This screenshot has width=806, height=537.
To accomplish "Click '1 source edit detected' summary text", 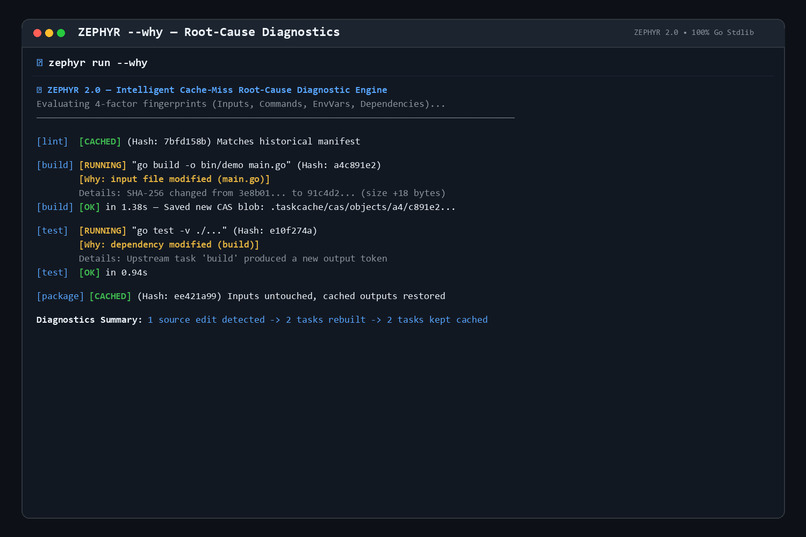I will pyautogui.click(x=206, y=319).
